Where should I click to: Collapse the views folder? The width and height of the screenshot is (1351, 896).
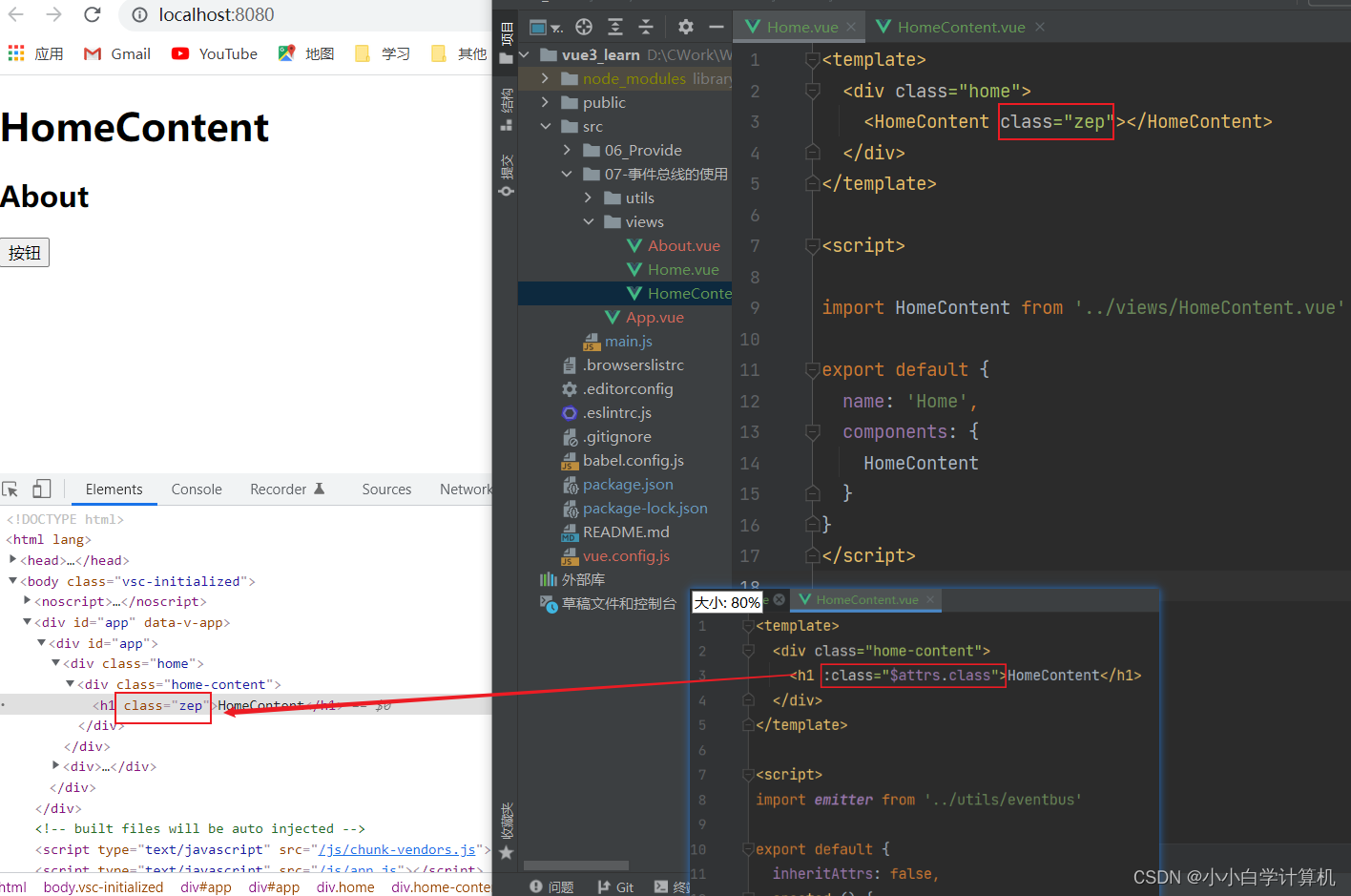pyautogui.click(x=588, y=221)
